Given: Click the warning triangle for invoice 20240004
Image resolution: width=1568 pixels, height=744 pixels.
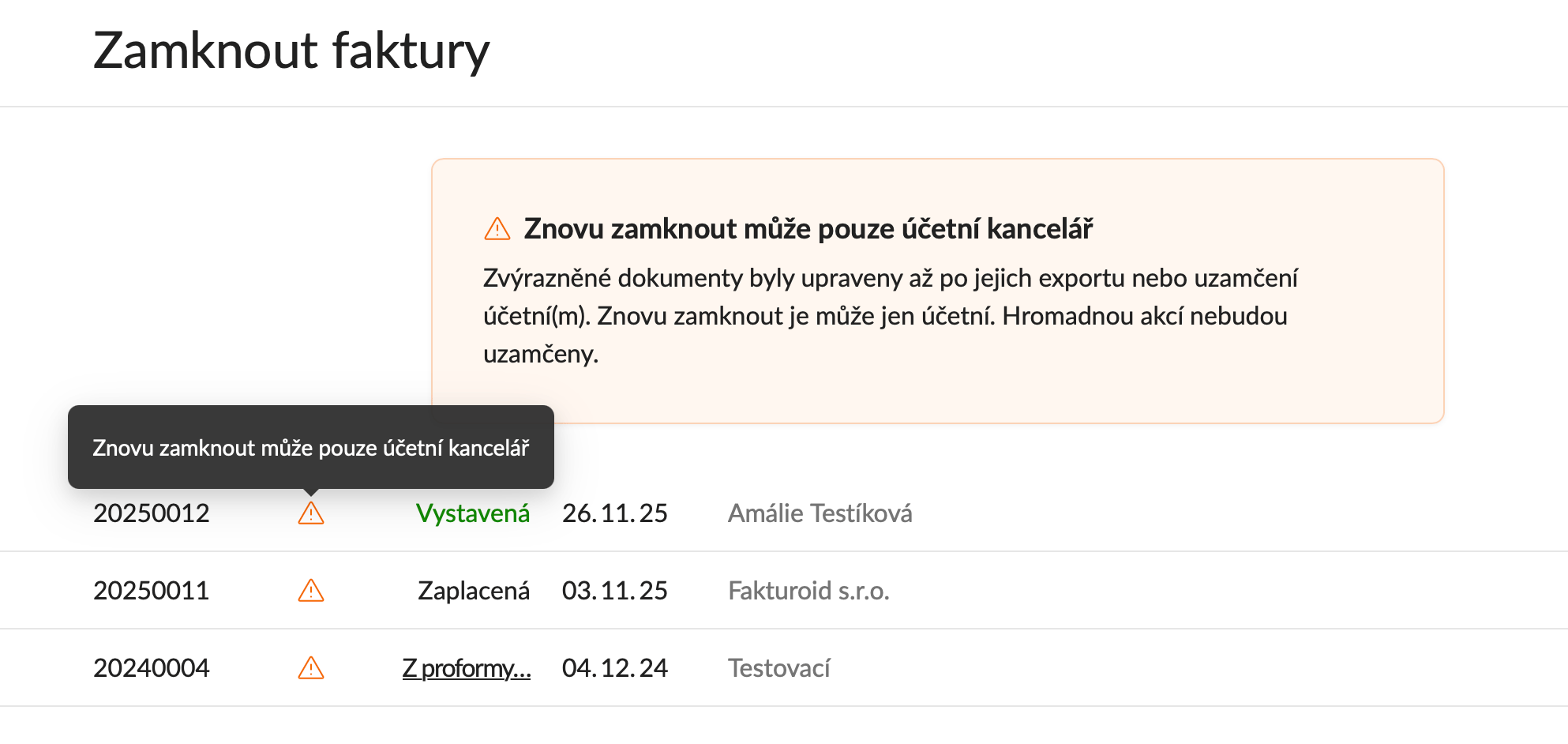Looking at the screenshot, I should [x=311, y=669].
